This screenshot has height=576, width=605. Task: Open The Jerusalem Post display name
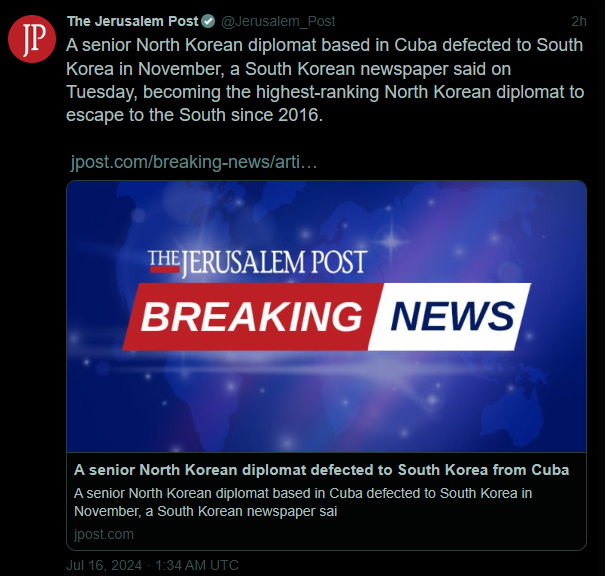[x=132, y=21]
